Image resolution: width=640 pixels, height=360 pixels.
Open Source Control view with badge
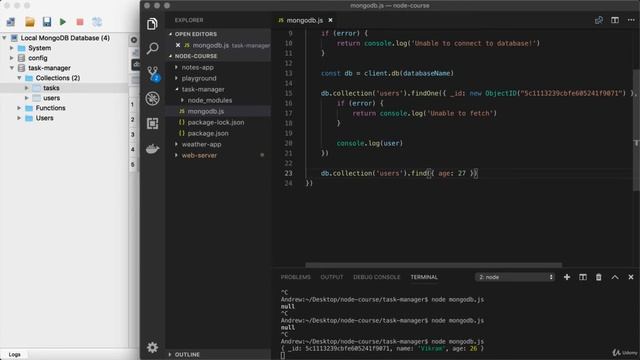[153, 74]
